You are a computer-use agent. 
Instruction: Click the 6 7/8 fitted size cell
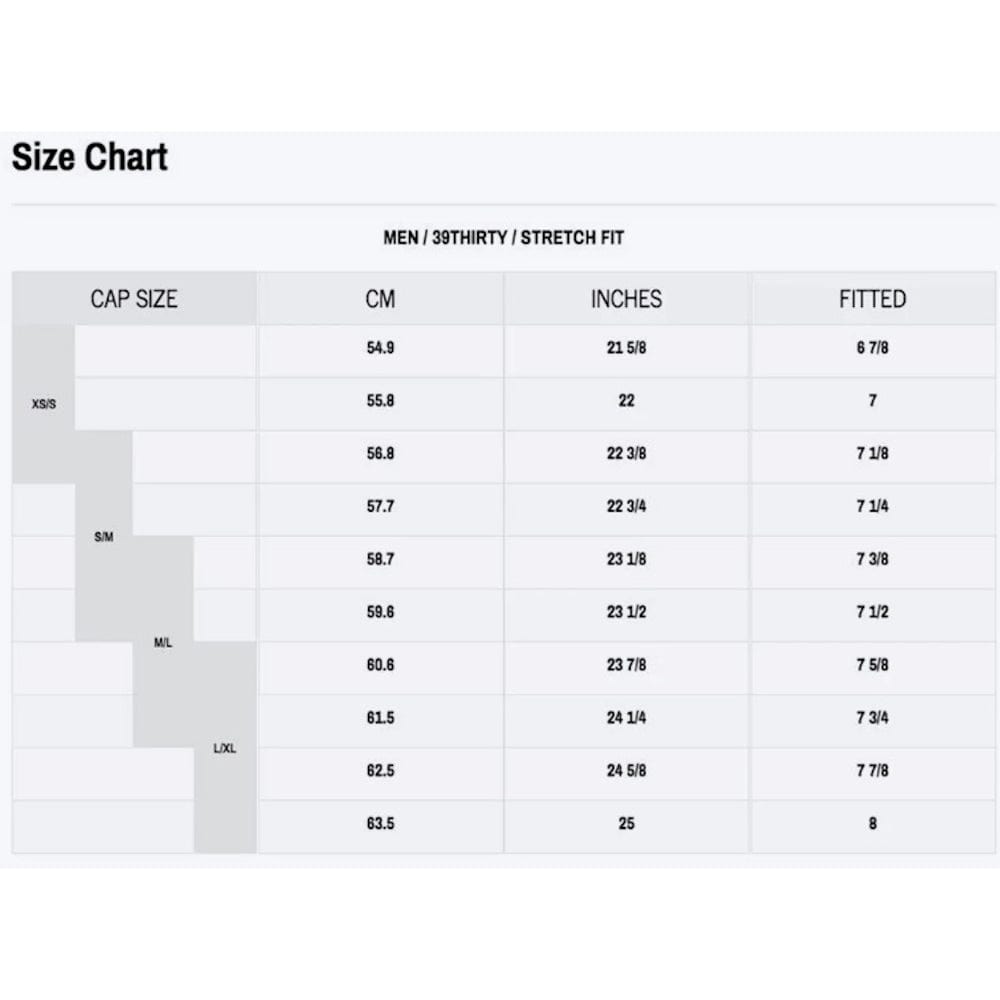click(872, 348)
